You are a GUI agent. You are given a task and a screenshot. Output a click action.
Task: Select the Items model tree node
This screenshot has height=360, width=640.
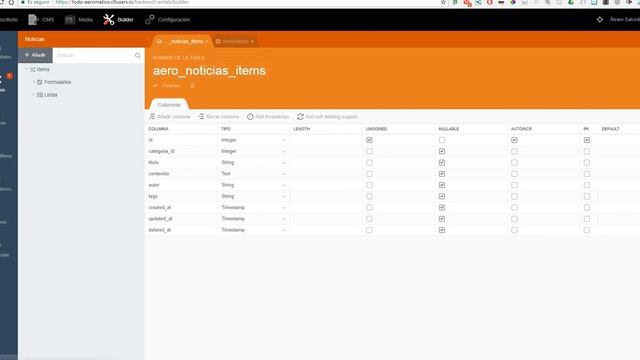click(x=40, y=69)
